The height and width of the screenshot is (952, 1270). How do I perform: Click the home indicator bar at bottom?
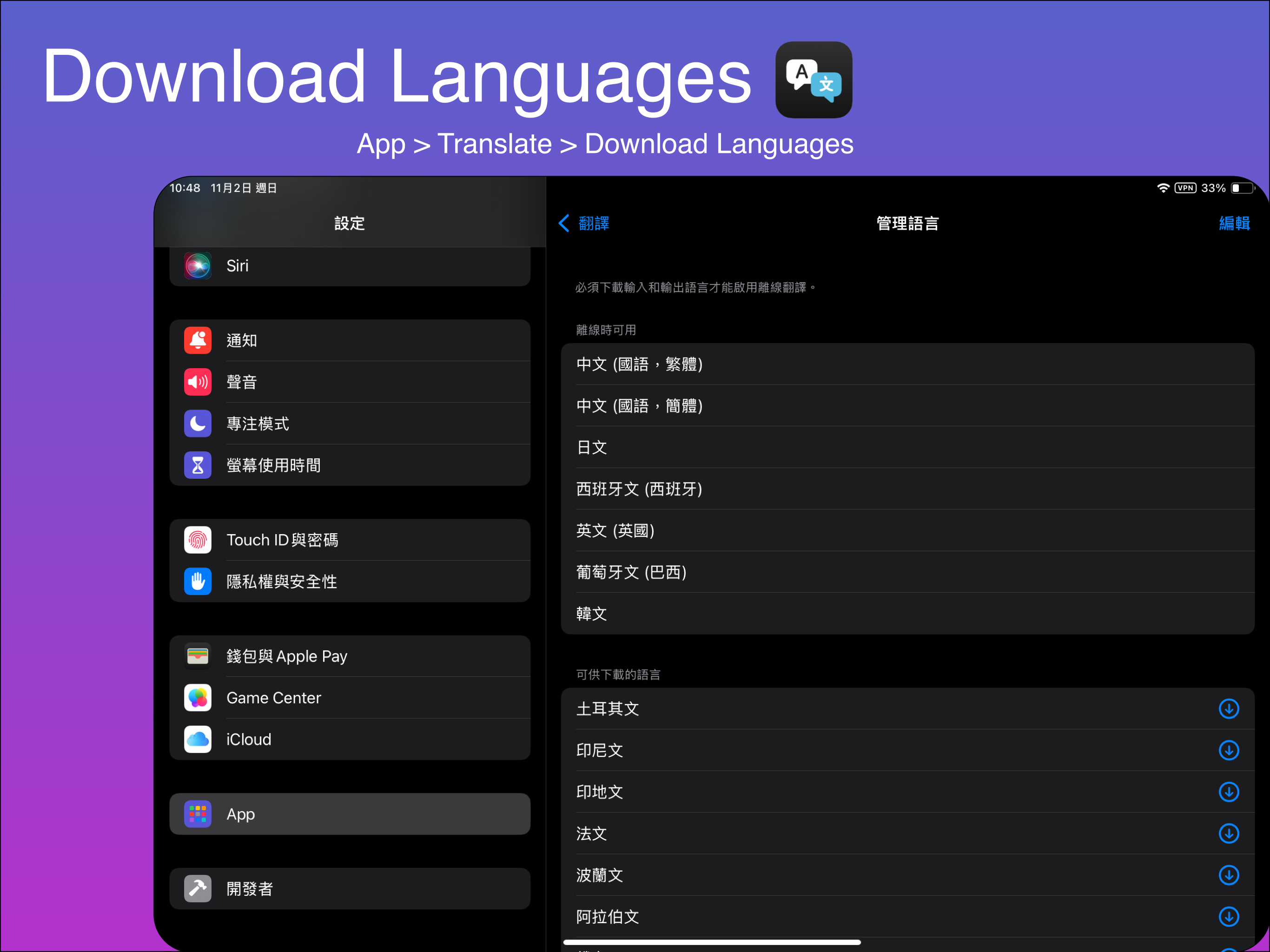click(x=712, y=942)
